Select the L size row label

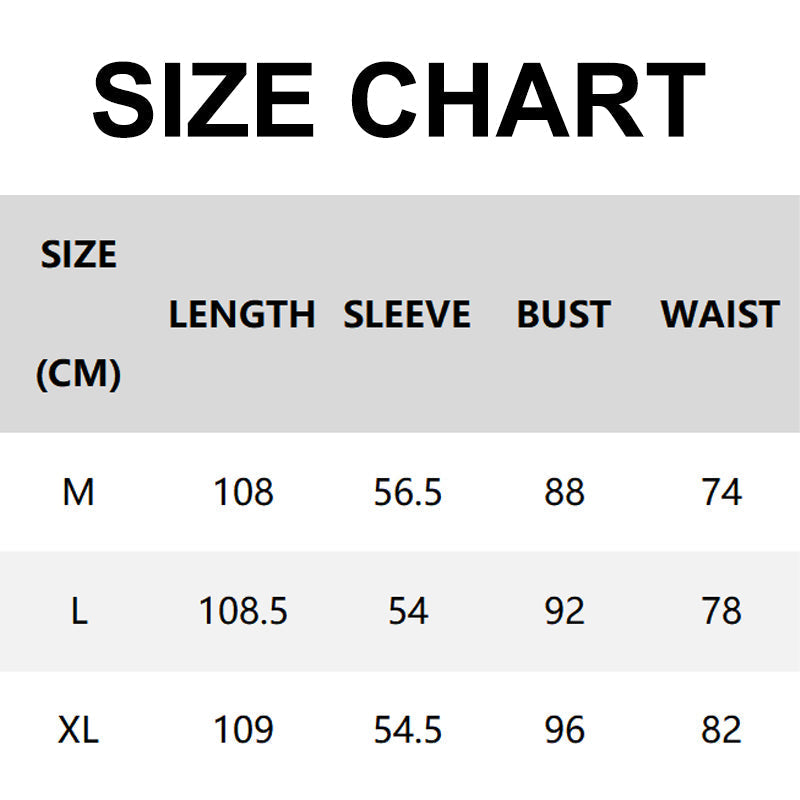pos(78,611)
